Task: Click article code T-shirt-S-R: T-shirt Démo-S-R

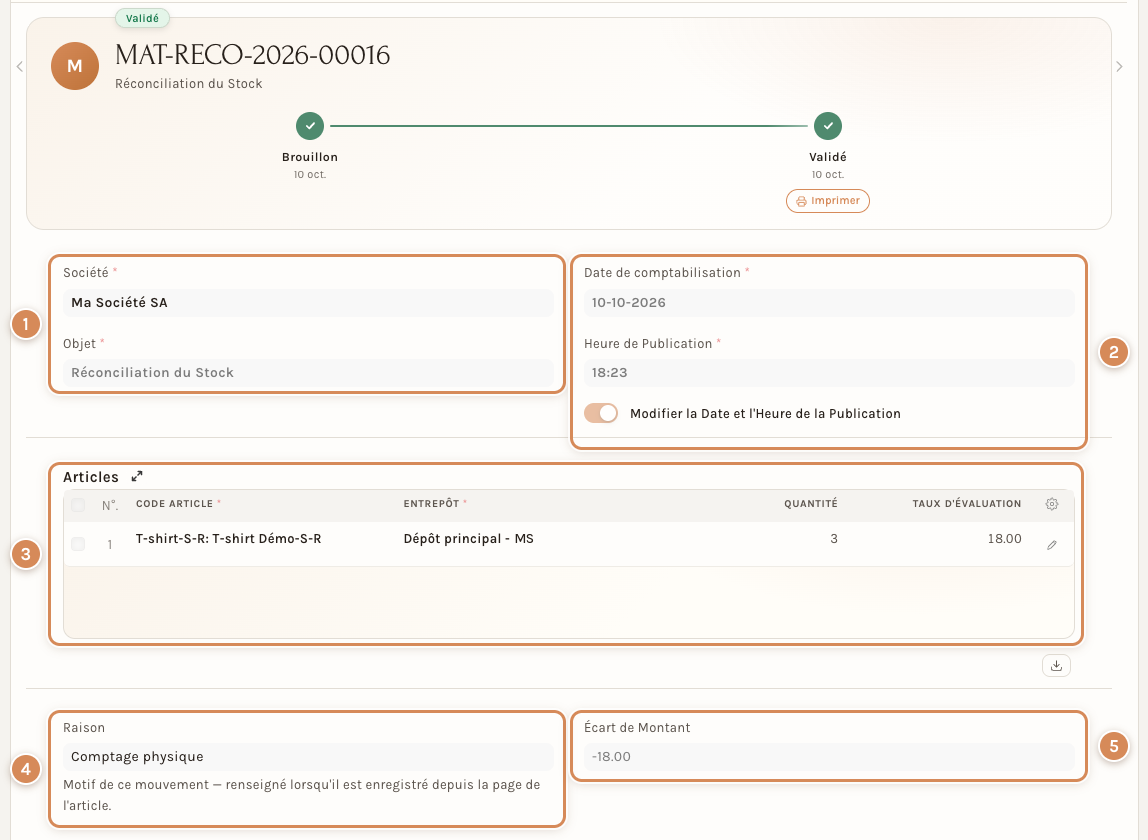Action: 228,539
